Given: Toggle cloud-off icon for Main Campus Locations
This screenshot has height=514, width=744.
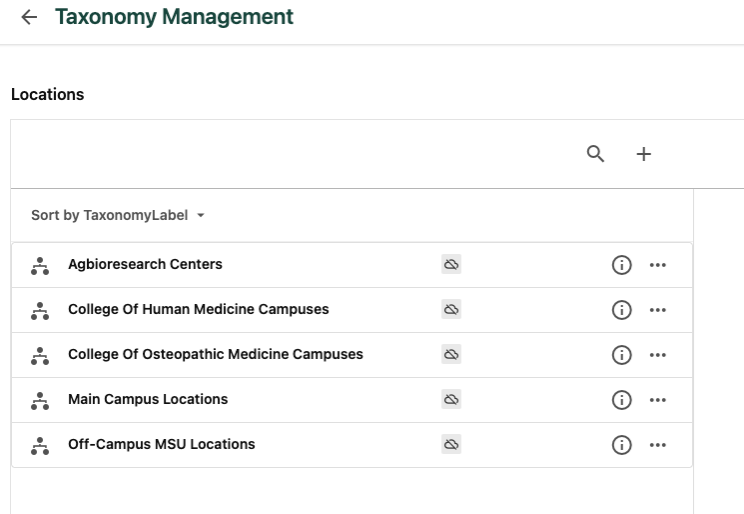Looking at the screenshot, I should 451,400.
